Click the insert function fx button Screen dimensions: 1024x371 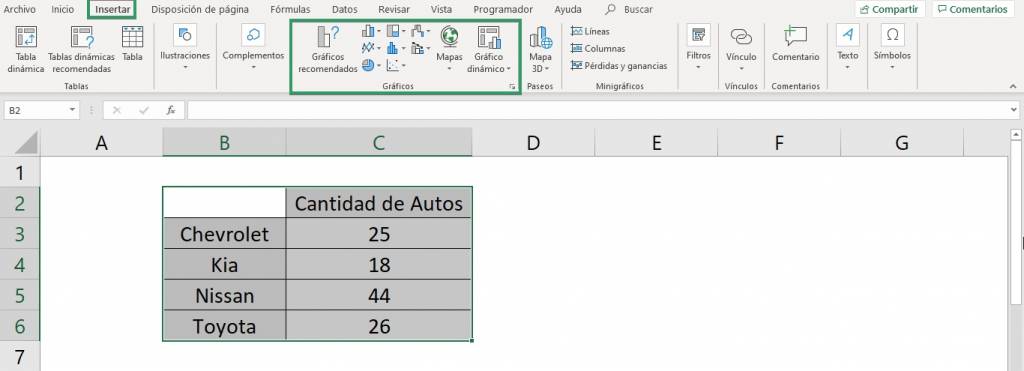170,110
